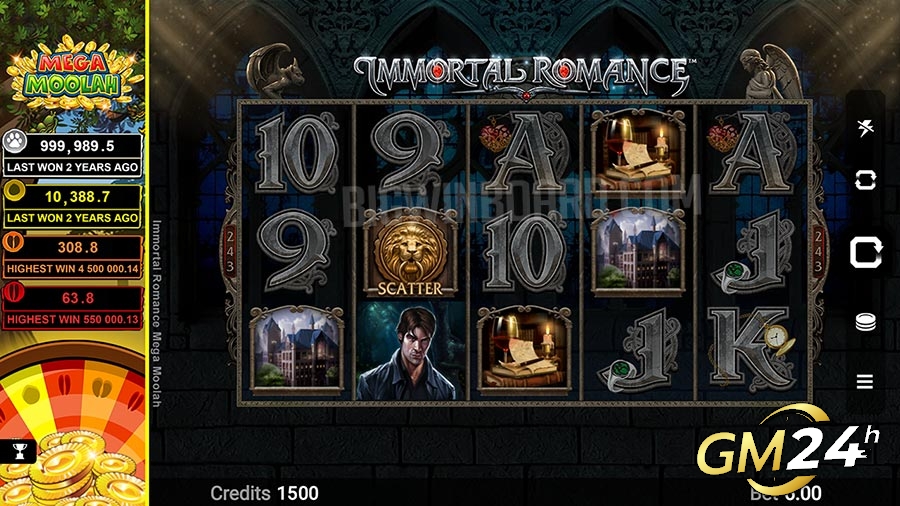Click the 10,388.7 Major jackpot panel
The image size is (900, 506).
(x=72, y=204)
